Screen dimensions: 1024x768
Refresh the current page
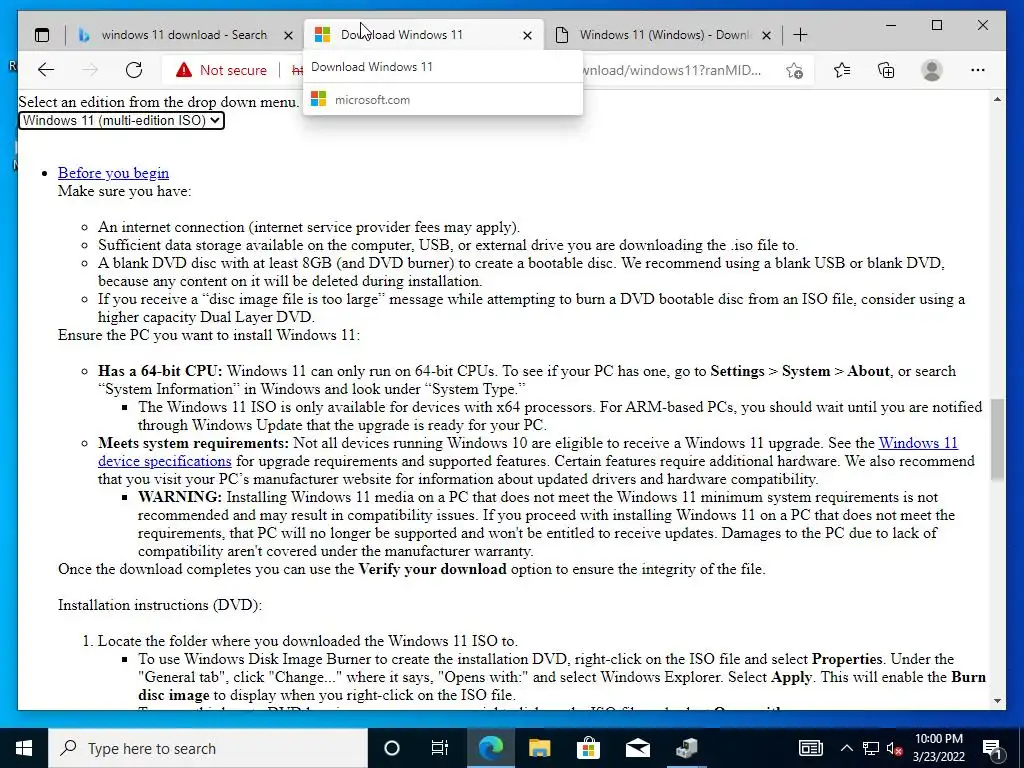click(x=134, y=70)
